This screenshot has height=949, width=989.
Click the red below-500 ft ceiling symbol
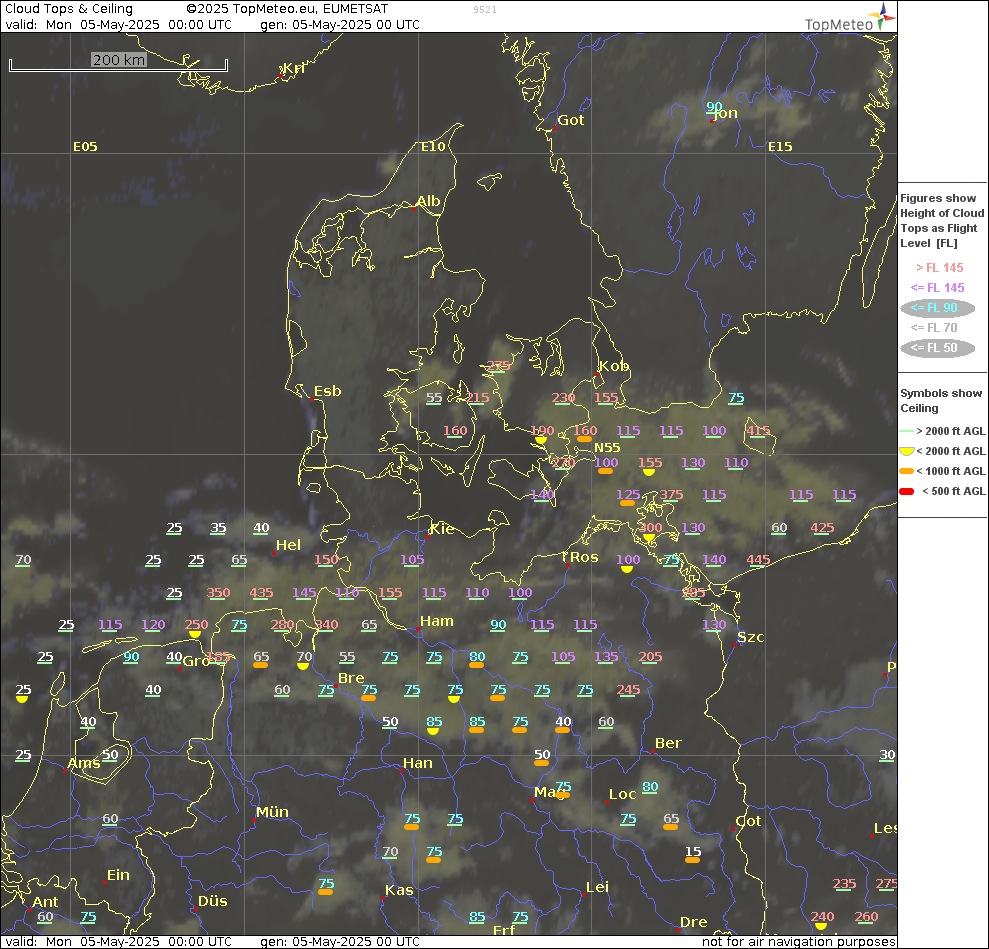click(906, 491)
